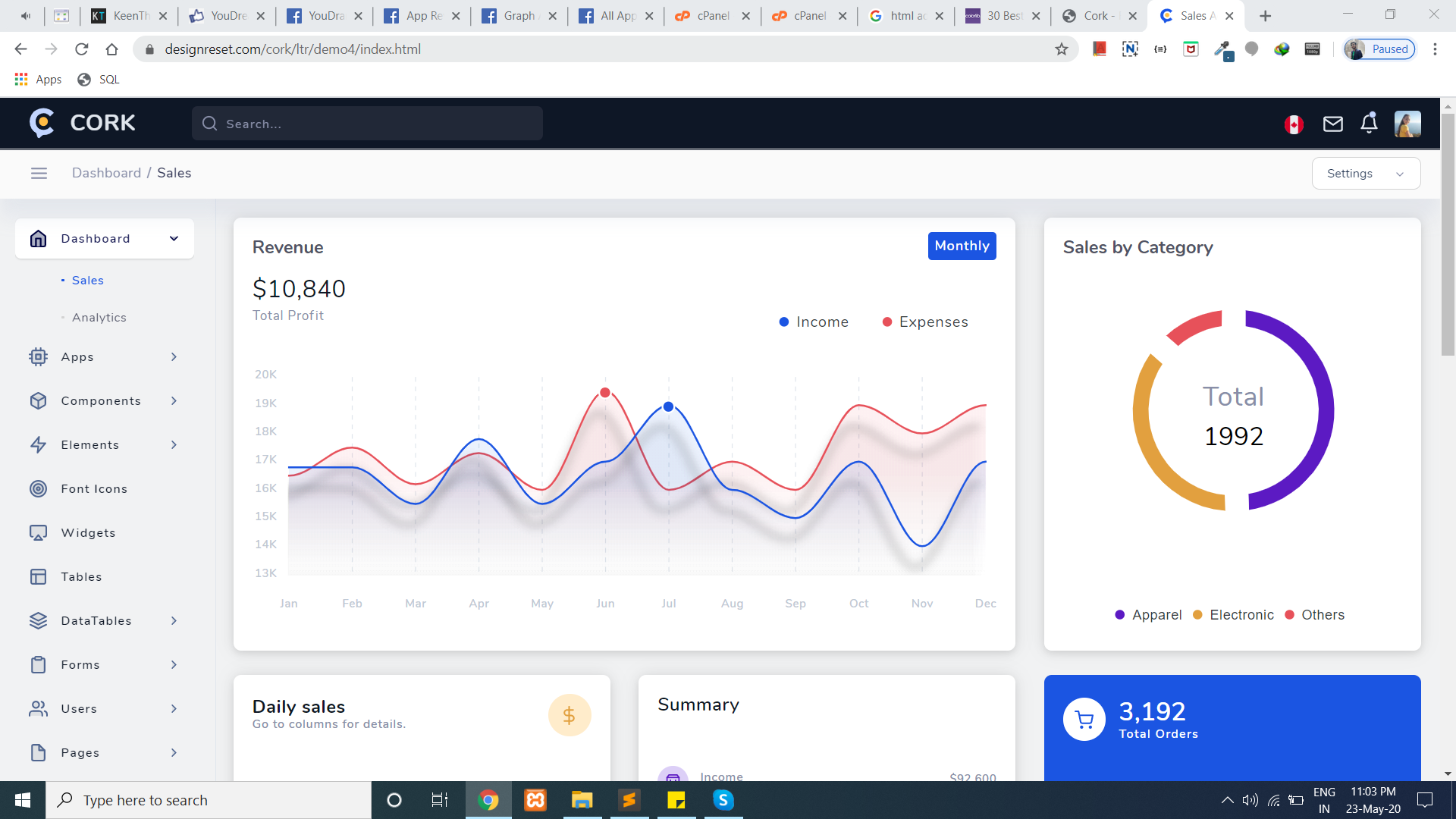
Task: Click the Monthly button on the Revenue card
Action: coord(962,246)
